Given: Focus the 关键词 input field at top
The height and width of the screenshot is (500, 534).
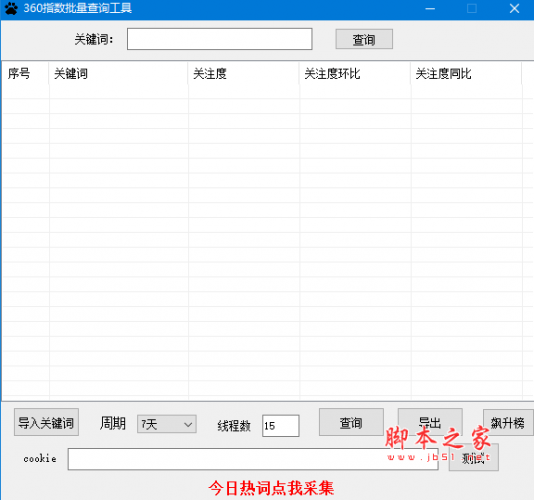Looking at the screenshot, I should coord(220,39).
